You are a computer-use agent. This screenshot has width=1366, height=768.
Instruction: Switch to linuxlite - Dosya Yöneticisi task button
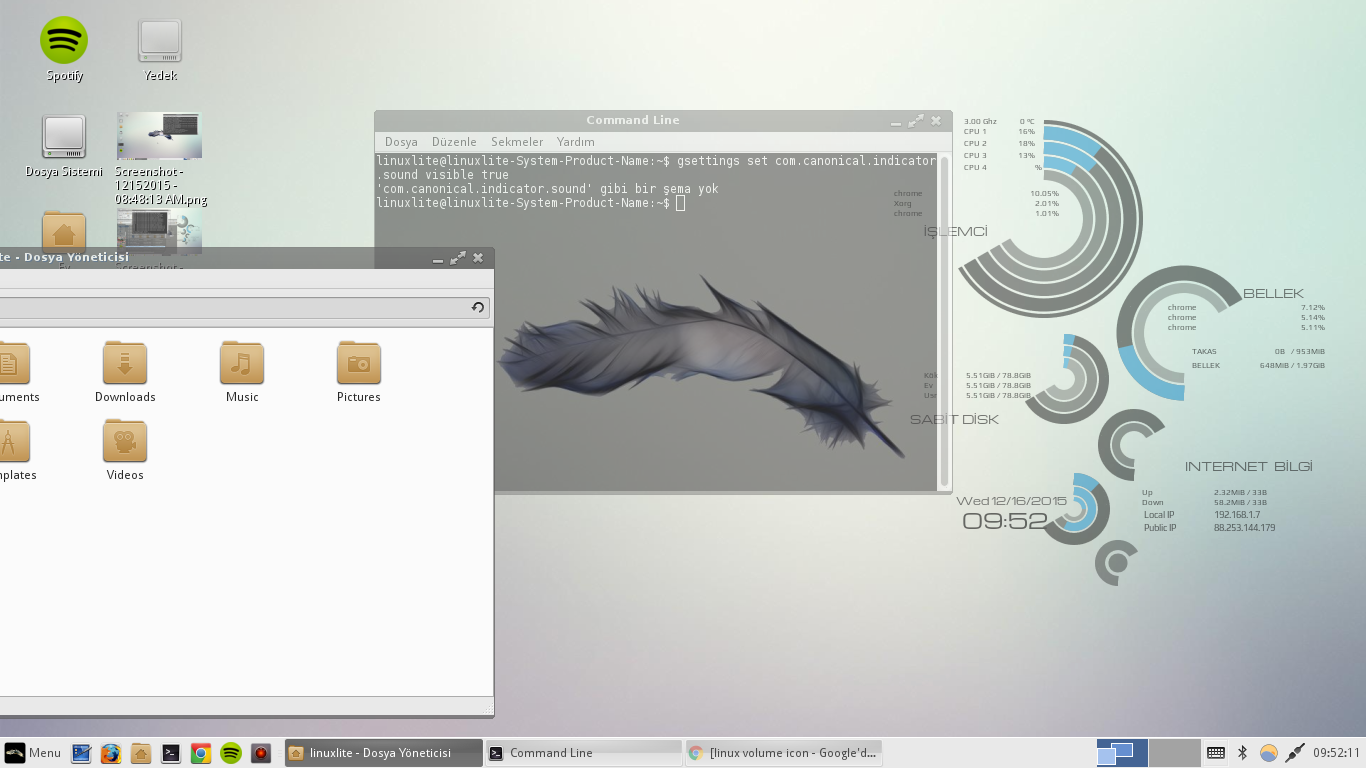(383, 753)
